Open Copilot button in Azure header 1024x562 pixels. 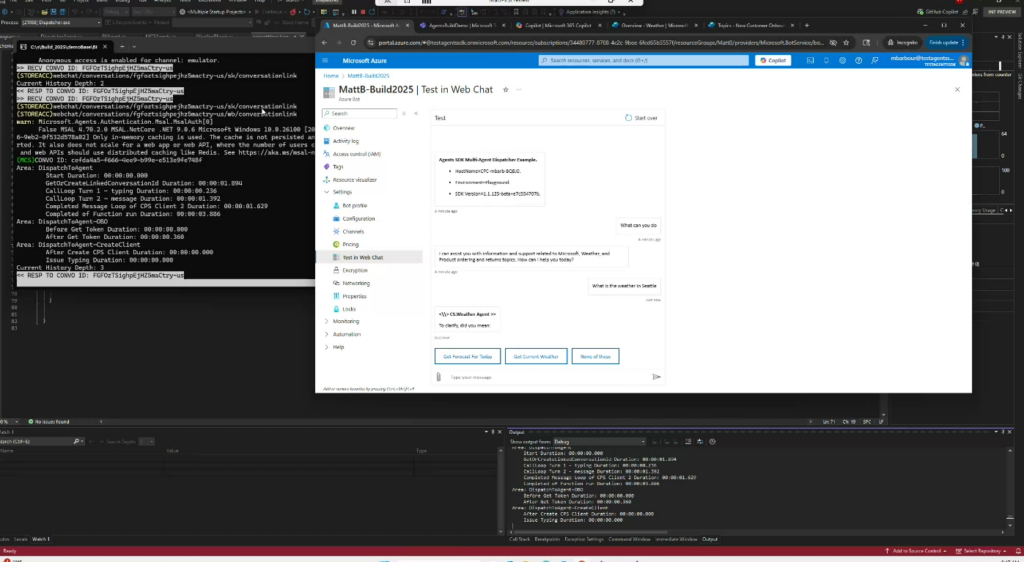coord(773,61)
